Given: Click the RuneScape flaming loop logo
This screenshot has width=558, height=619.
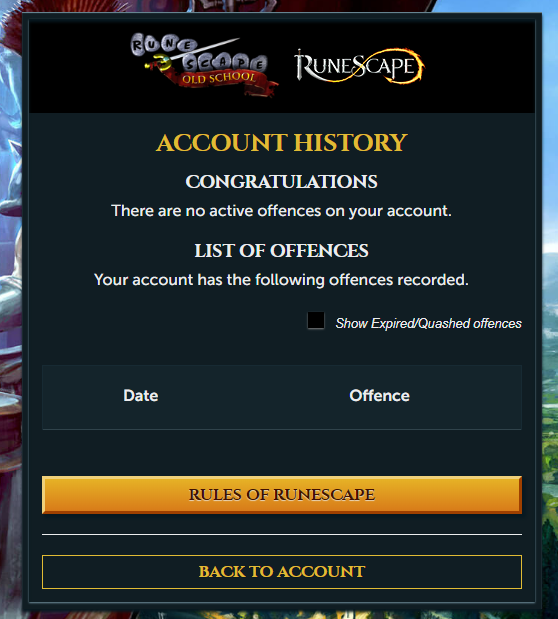Looking at the screenshot, I should [359, 66].
